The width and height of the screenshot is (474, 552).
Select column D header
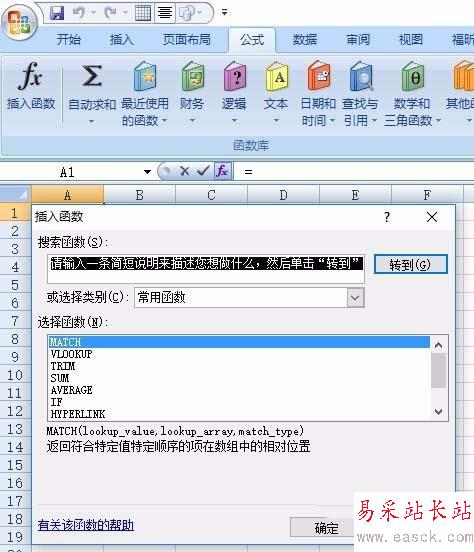pos(283,195)
